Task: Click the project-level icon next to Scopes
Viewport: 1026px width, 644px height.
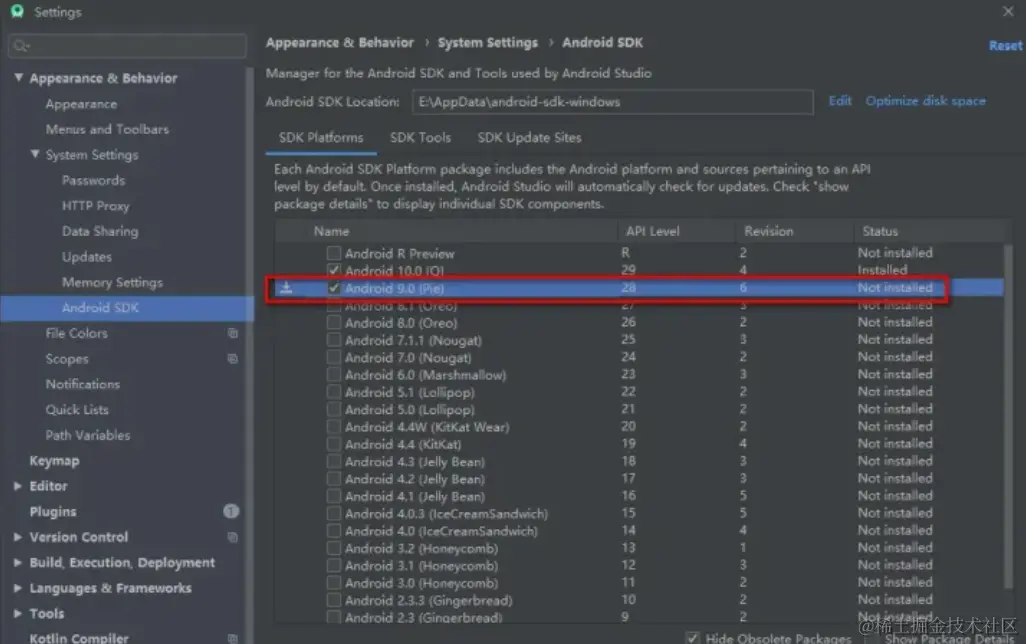Action: 232,359
